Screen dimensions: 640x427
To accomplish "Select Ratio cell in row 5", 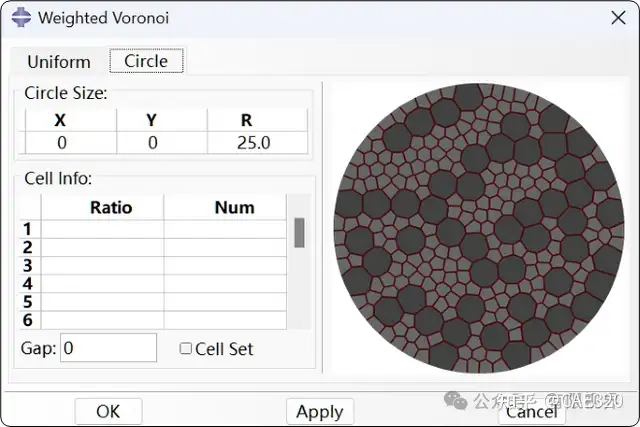I will click(102, 302).
